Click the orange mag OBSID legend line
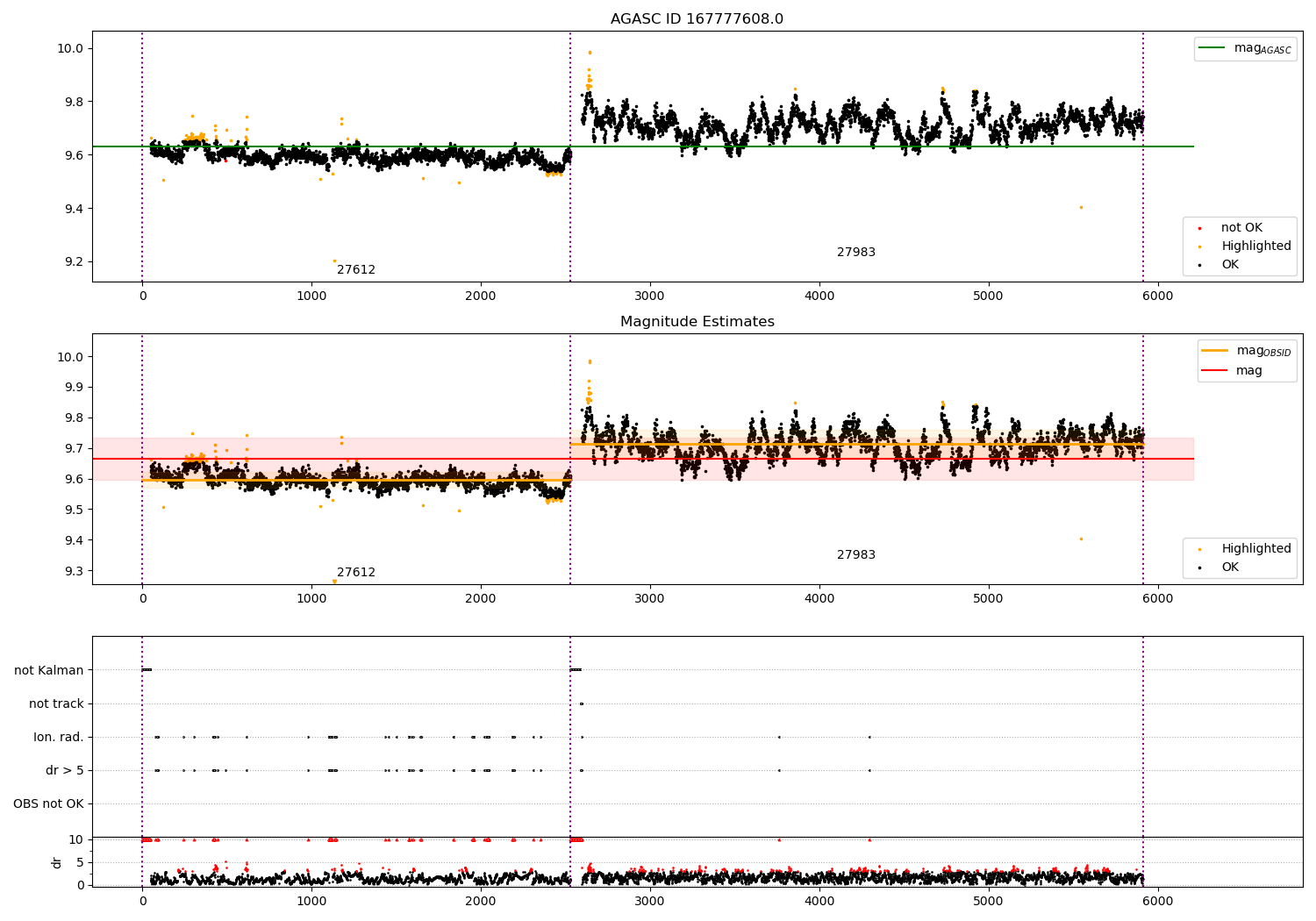Image resolution: width=1316 pixels, height=921 pixels. [1214, 351]
